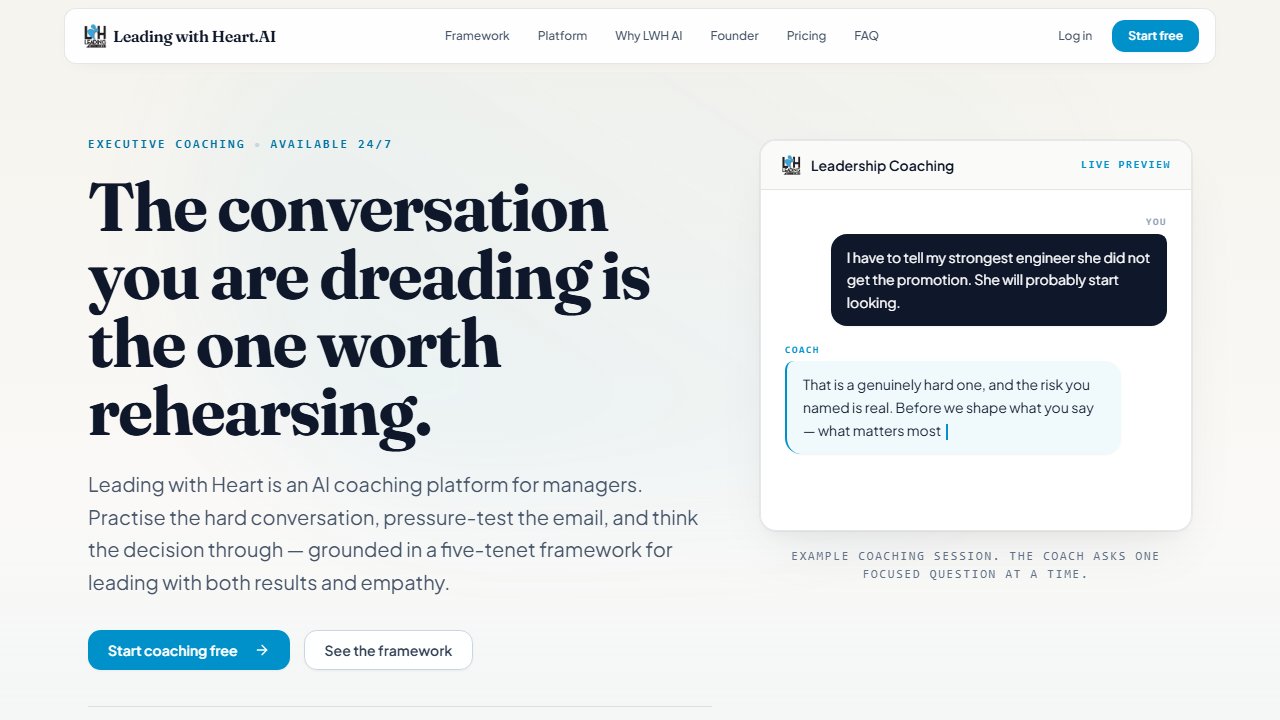The height and width of the screenshot is (720, 1280).
Task: Click the Start coaching free button
Action: [x=189, y=650]
